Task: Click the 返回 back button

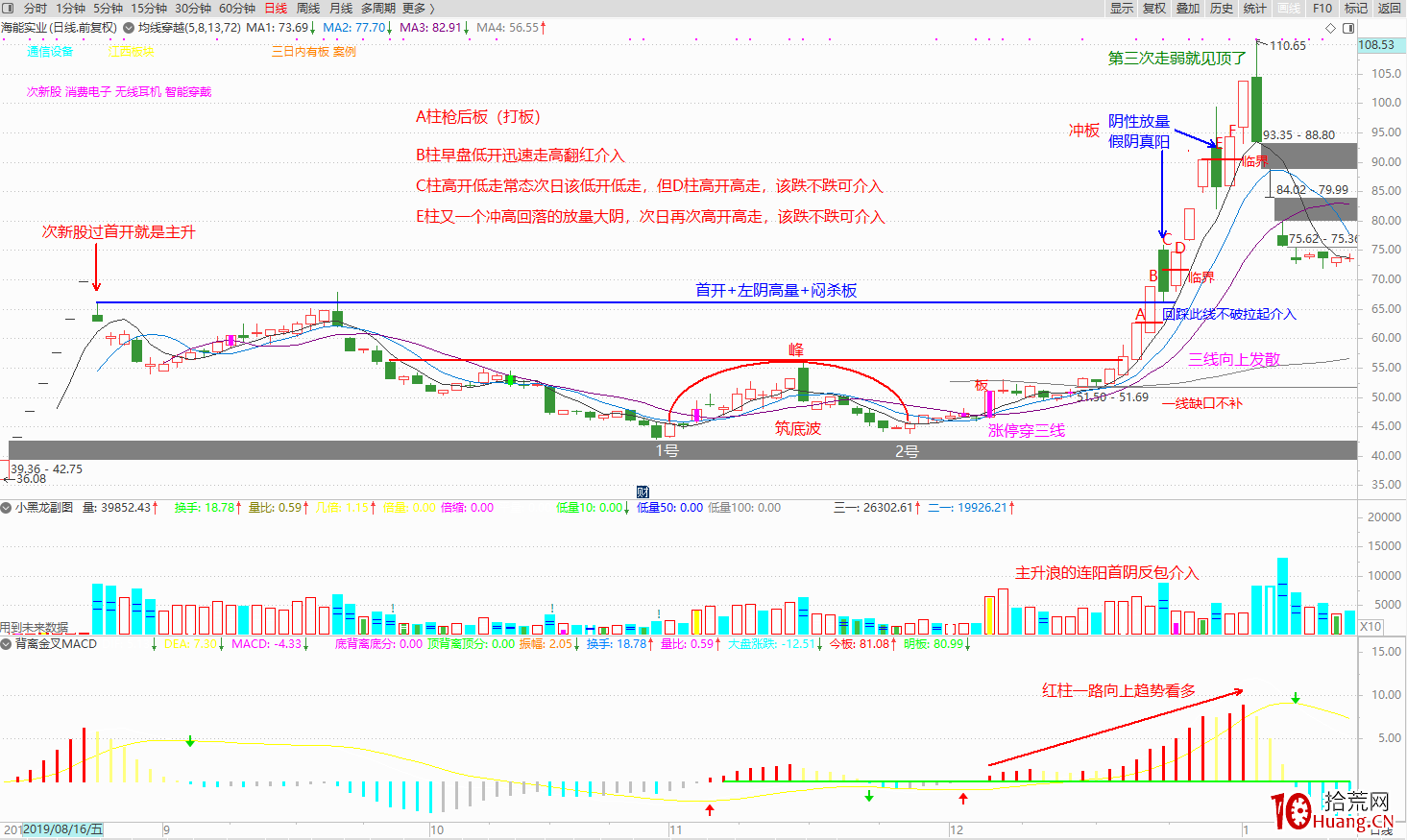Action: pos(1389,9)
